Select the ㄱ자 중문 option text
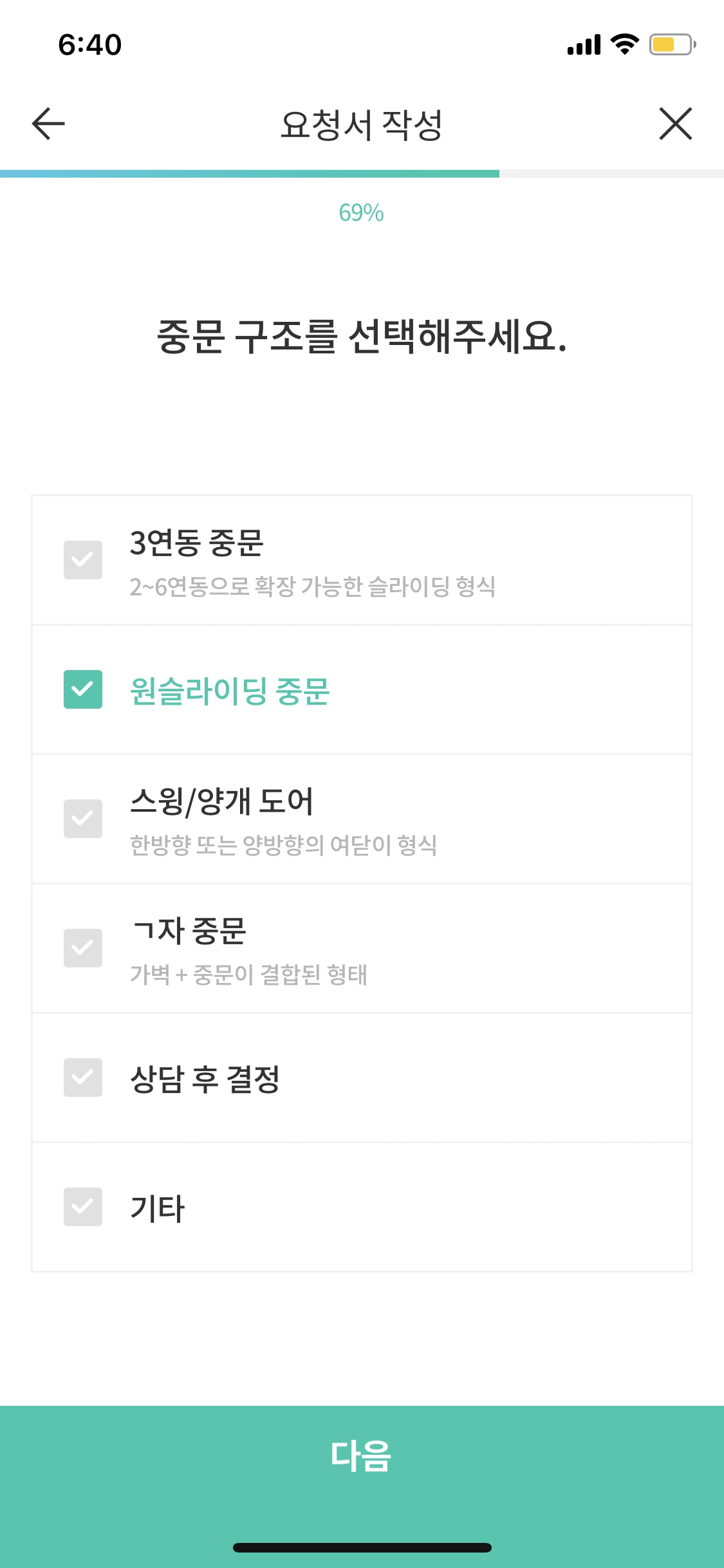724x1568 pixels. pyautogui.click(x=189, y=931)
